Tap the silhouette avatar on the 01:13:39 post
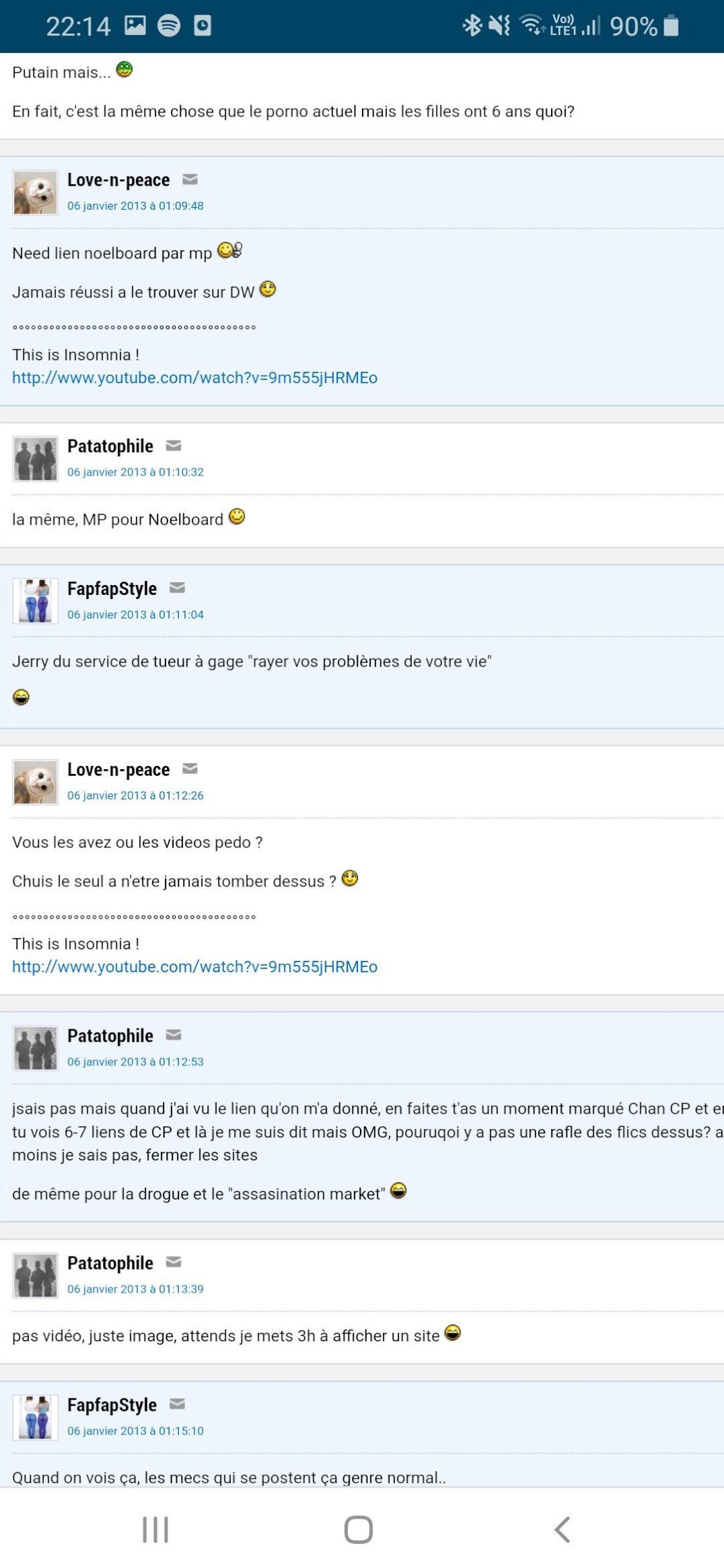This screenshot has height=1568, width=724. coord(36,1275)
